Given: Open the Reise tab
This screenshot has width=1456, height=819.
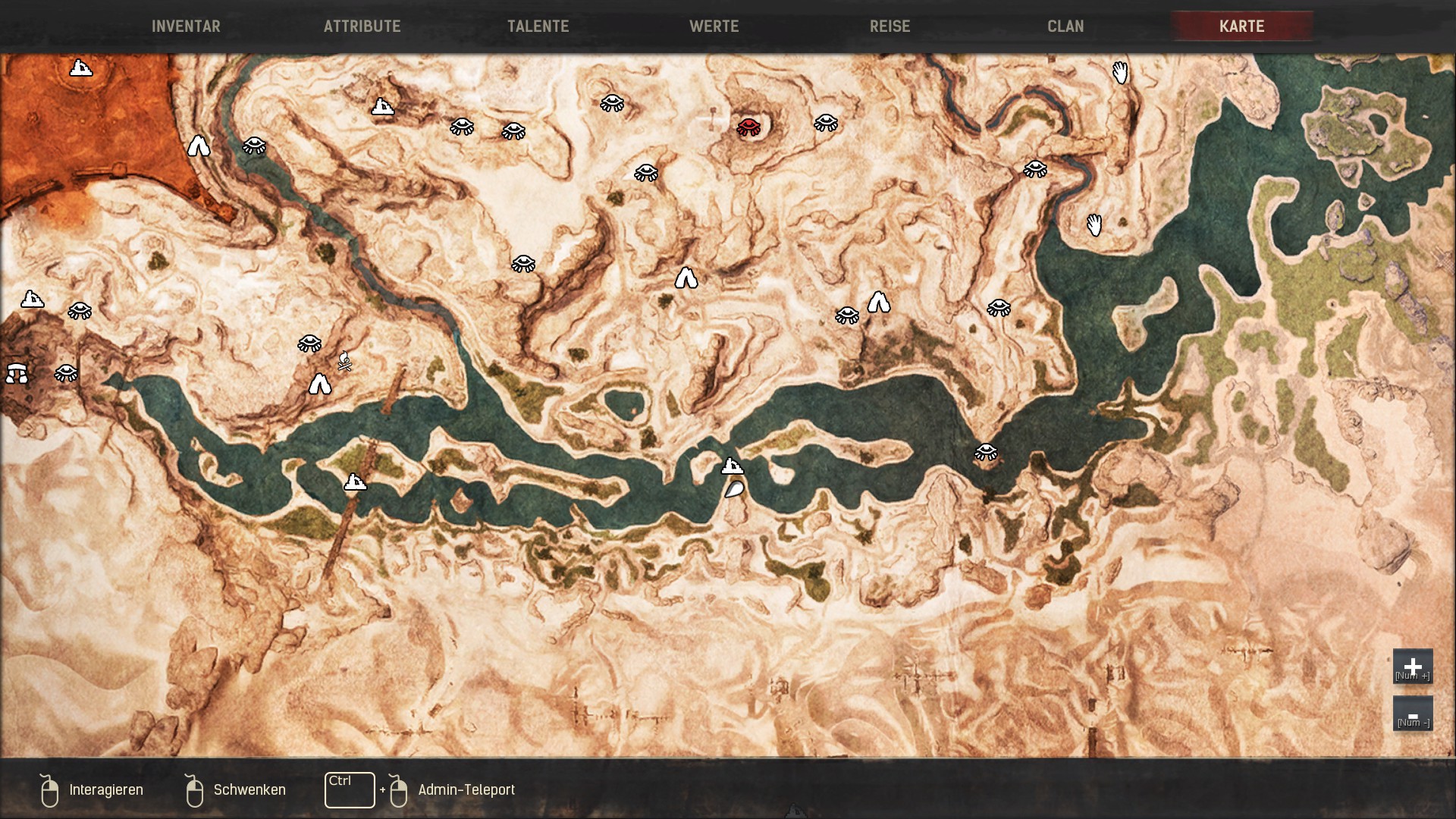Looking at the screenshot, I should click(x=890, y=26).
